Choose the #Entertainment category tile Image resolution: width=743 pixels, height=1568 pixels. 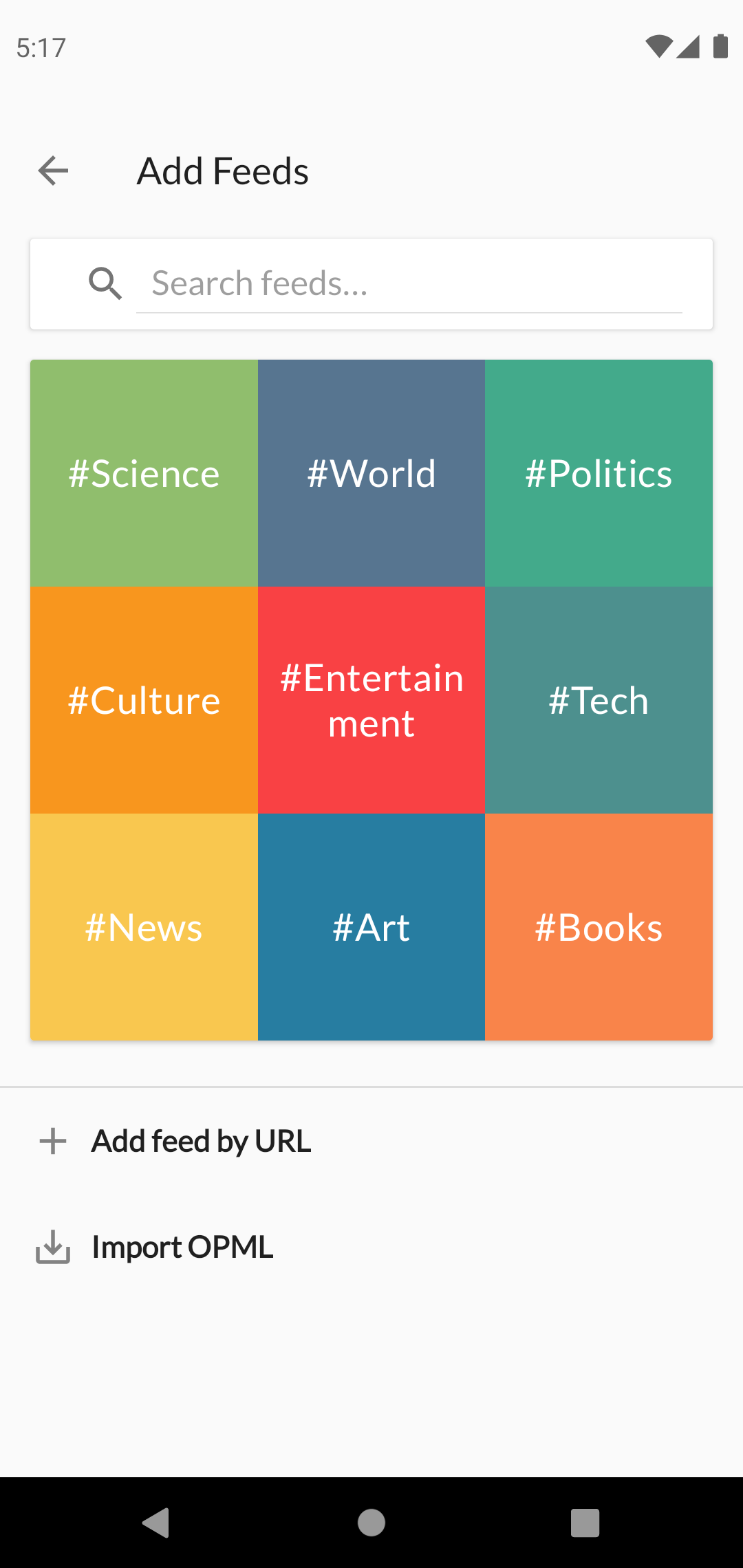[371, 700]
